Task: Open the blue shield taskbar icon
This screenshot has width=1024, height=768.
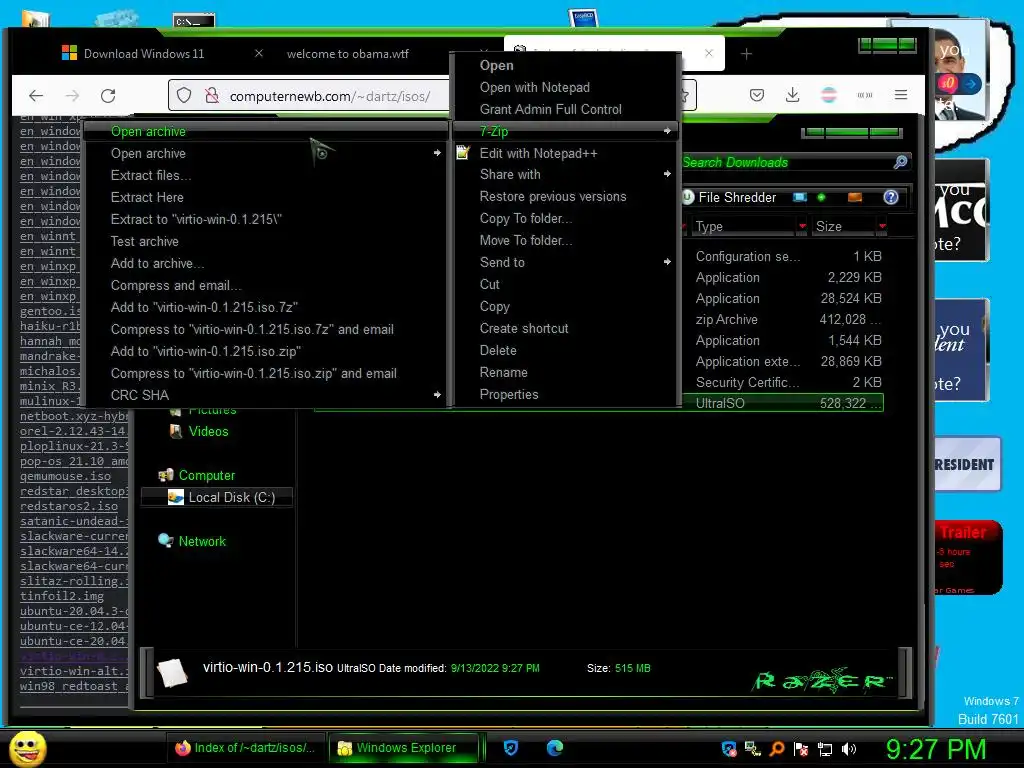Action: point(511,748)
